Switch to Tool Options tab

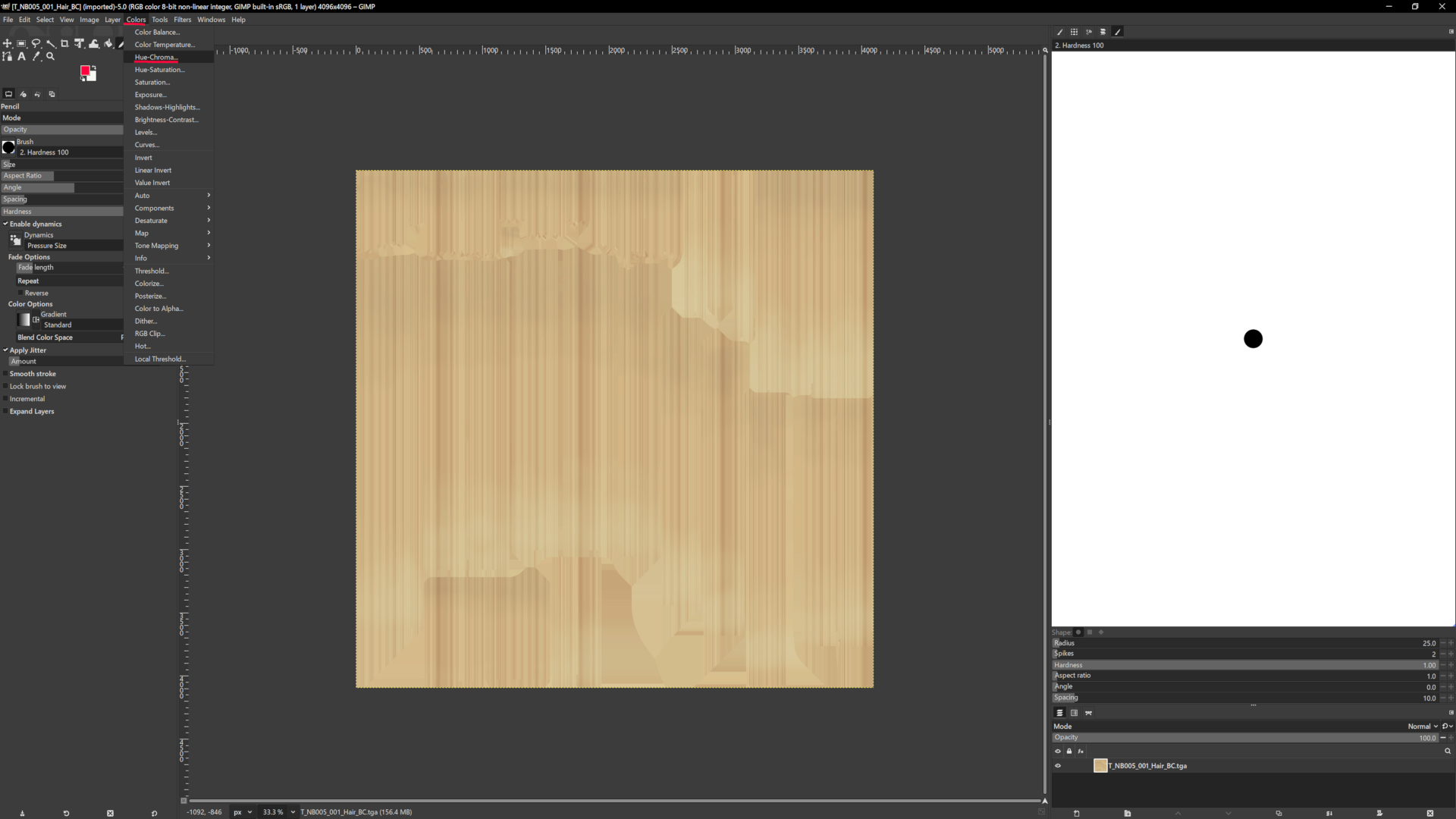coord(8,94)
